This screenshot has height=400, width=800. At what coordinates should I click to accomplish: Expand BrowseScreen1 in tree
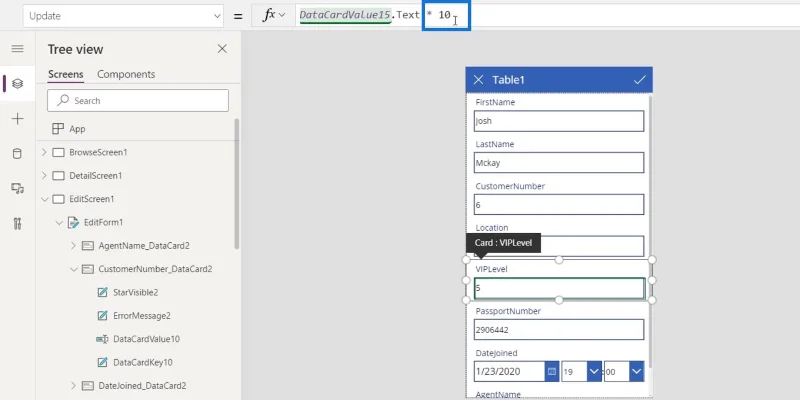(x=44, y=152)
